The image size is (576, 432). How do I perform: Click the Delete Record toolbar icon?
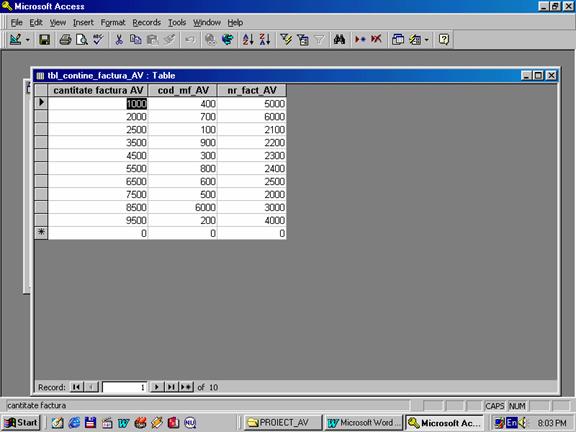pos(376,39)
